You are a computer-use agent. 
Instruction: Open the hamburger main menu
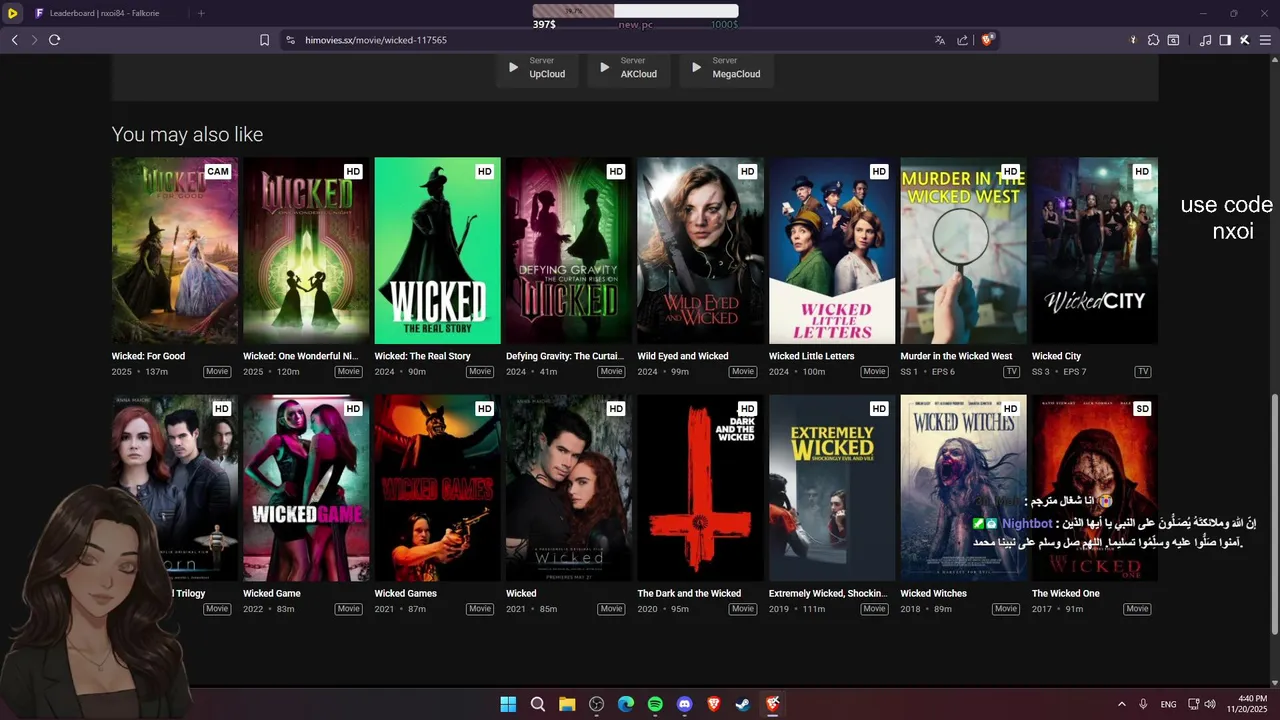(1265, 40)
